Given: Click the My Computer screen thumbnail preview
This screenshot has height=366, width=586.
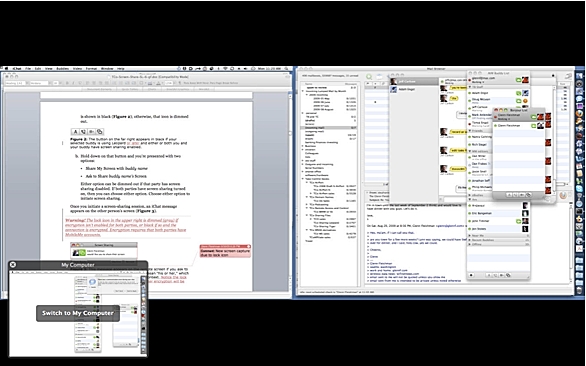Looking at the screenshot, I should 78,313.
